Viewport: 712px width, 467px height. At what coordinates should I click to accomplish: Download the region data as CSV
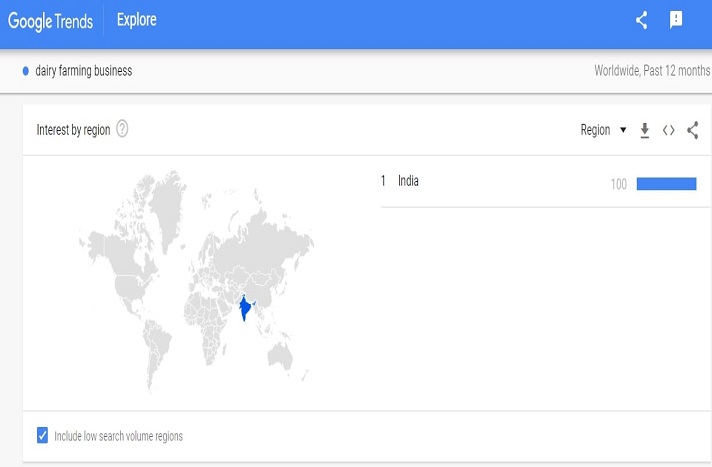[x=645, y=130]
